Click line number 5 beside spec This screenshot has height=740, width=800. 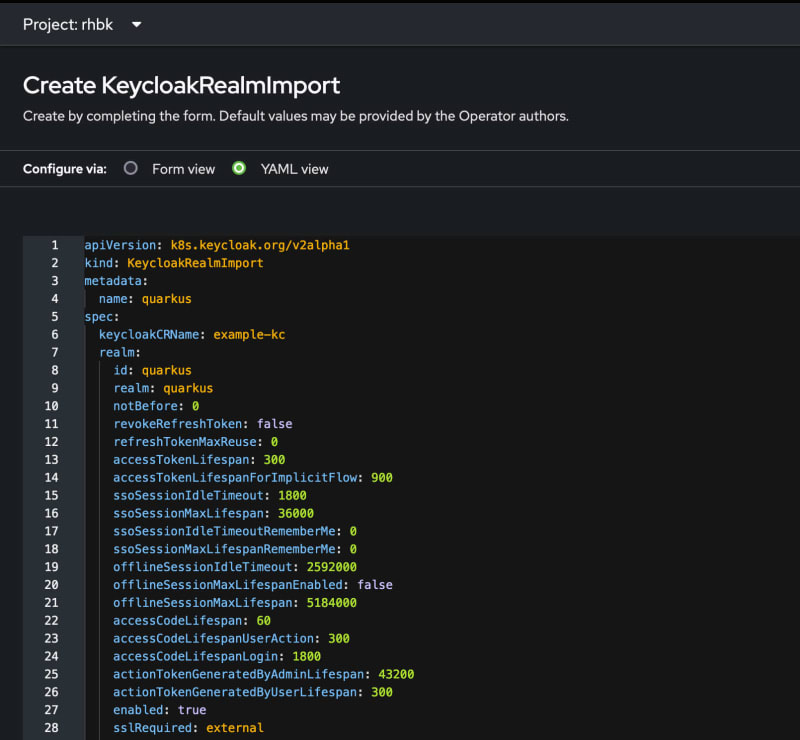tap(54, 316)
